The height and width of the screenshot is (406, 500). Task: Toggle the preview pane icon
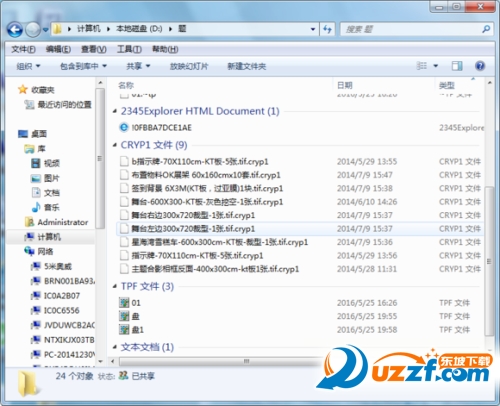457,66
